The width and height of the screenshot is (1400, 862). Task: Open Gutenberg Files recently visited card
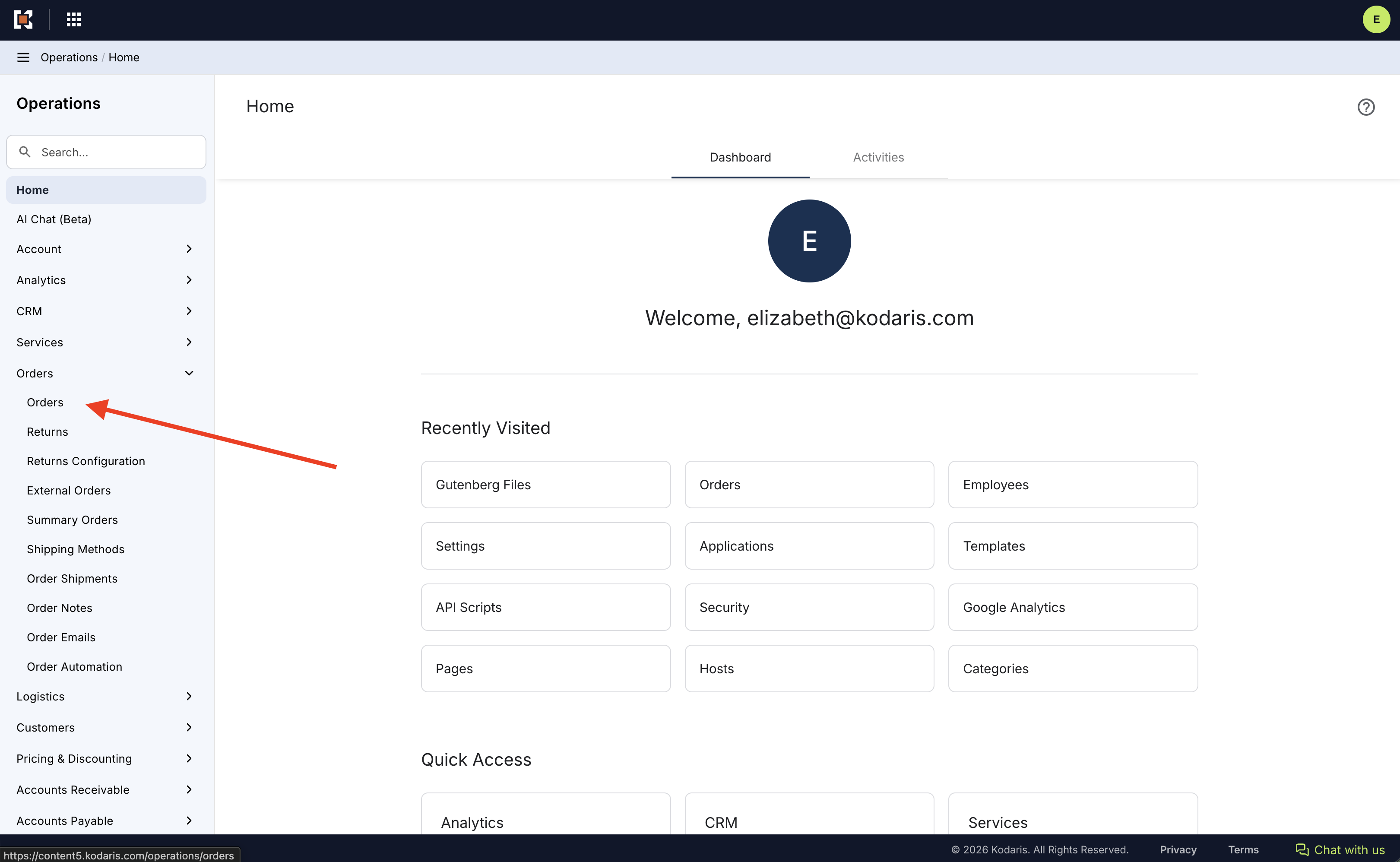(545, 485)
